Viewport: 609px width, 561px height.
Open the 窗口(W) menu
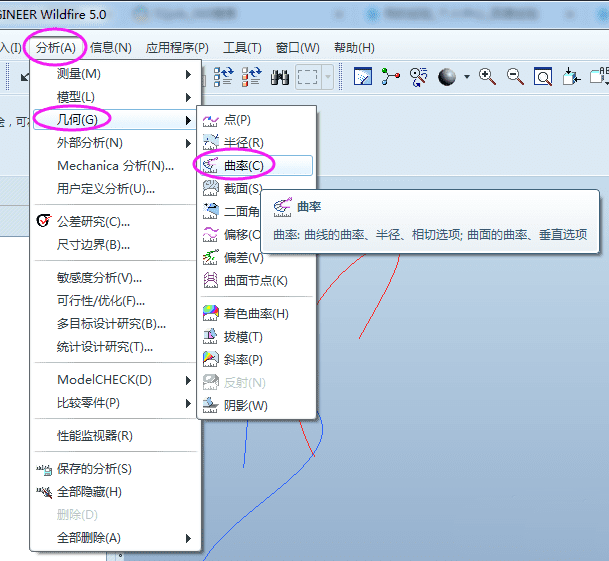(x=298, y=47)
